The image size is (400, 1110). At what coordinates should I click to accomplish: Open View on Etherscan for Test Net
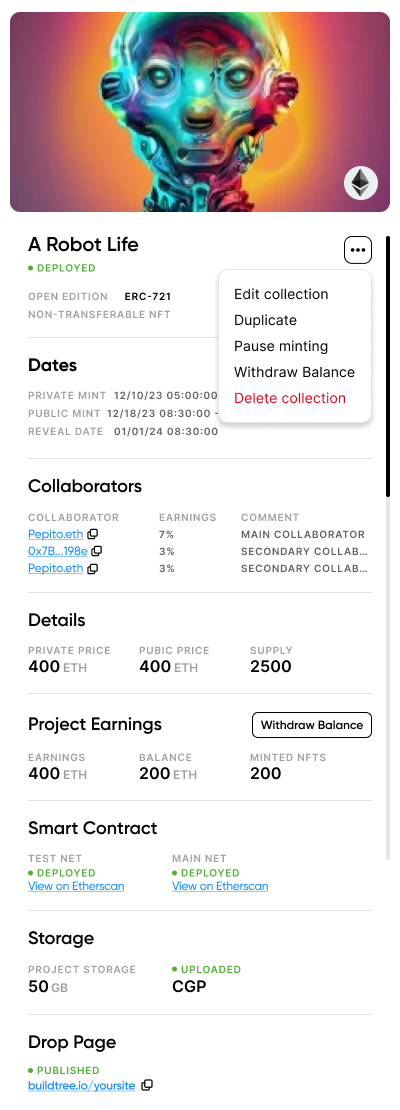coord(76,886)
